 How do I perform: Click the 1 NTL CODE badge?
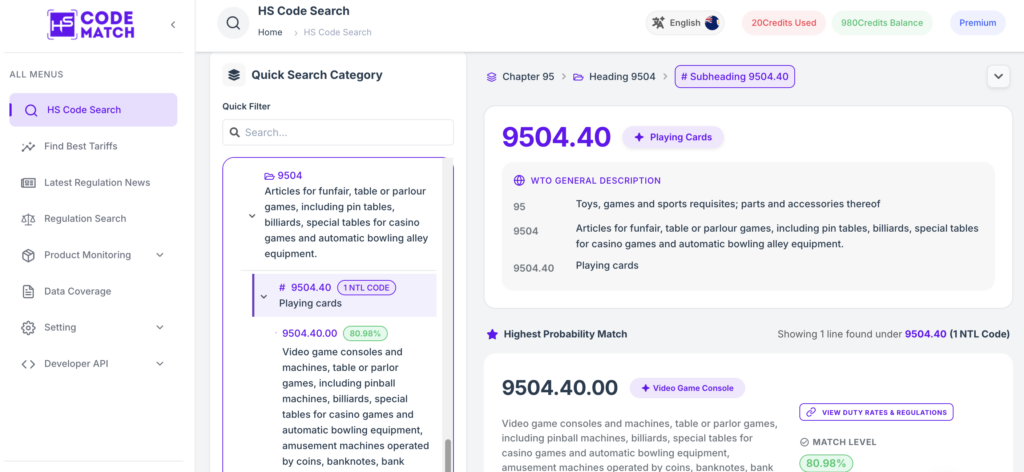coord(366,287)
